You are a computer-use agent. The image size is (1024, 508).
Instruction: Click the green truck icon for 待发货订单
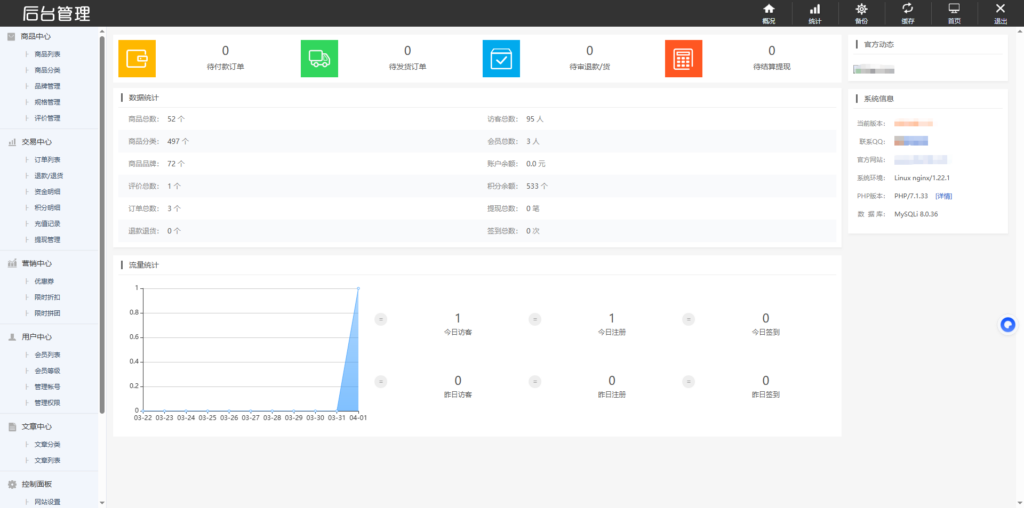click(x=319, y=59)
